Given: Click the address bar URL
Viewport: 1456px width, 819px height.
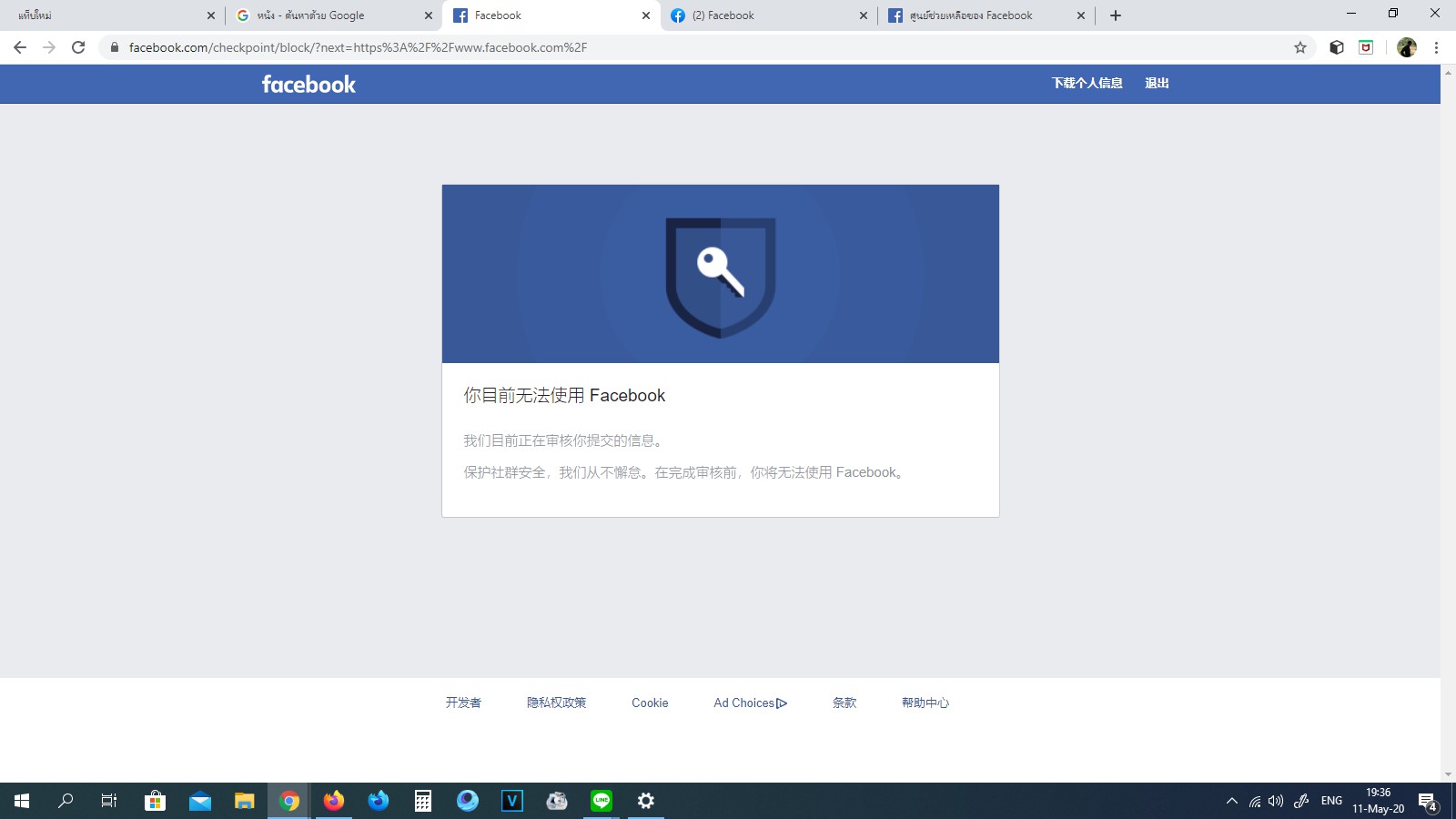Looking at the screenshot, I should point(358,47).
